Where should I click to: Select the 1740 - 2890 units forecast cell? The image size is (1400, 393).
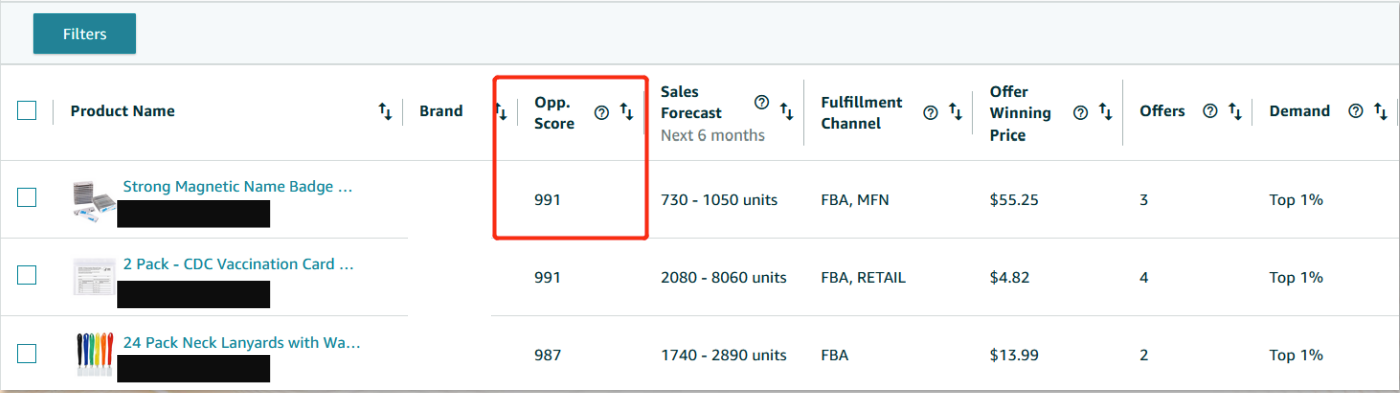point(724,355)
